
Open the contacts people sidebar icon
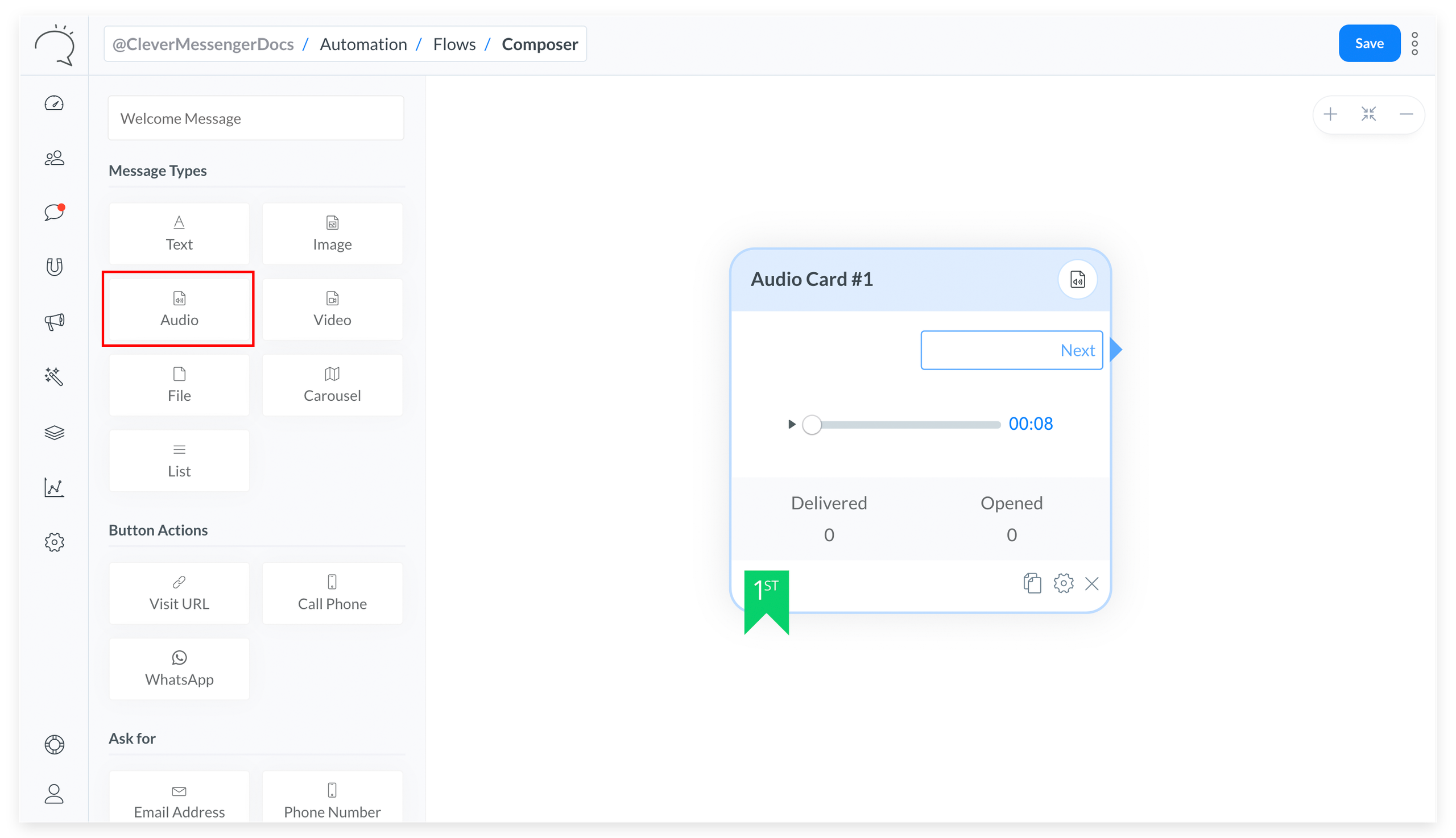[54, 158]
